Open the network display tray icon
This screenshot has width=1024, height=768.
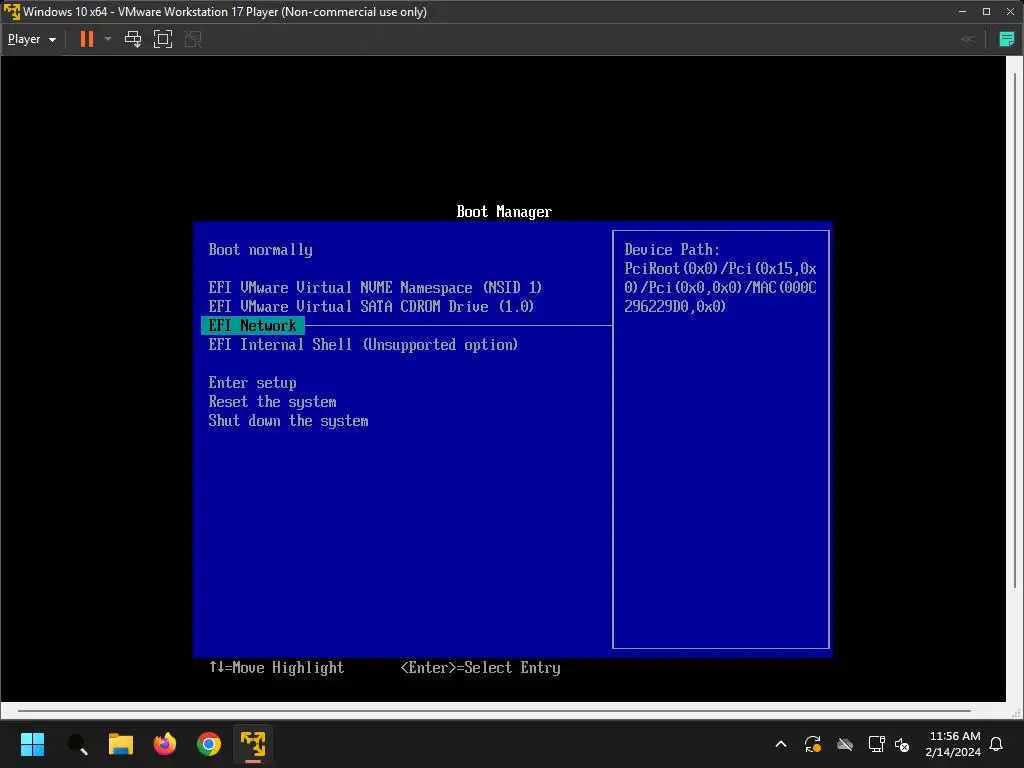[x=876, y=744]
